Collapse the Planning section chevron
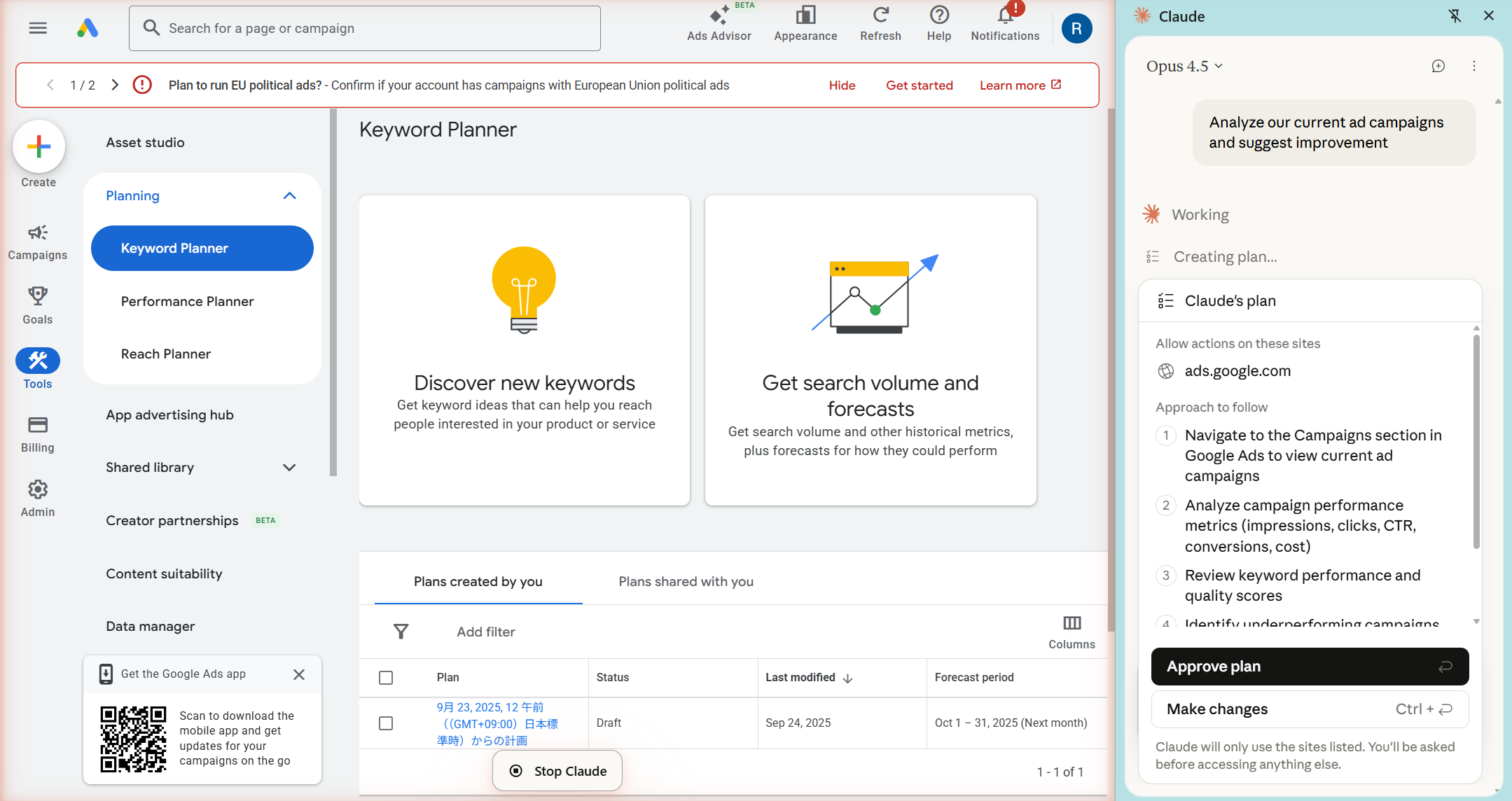Viewport: 1512px width, 801px height. [289, 196]
